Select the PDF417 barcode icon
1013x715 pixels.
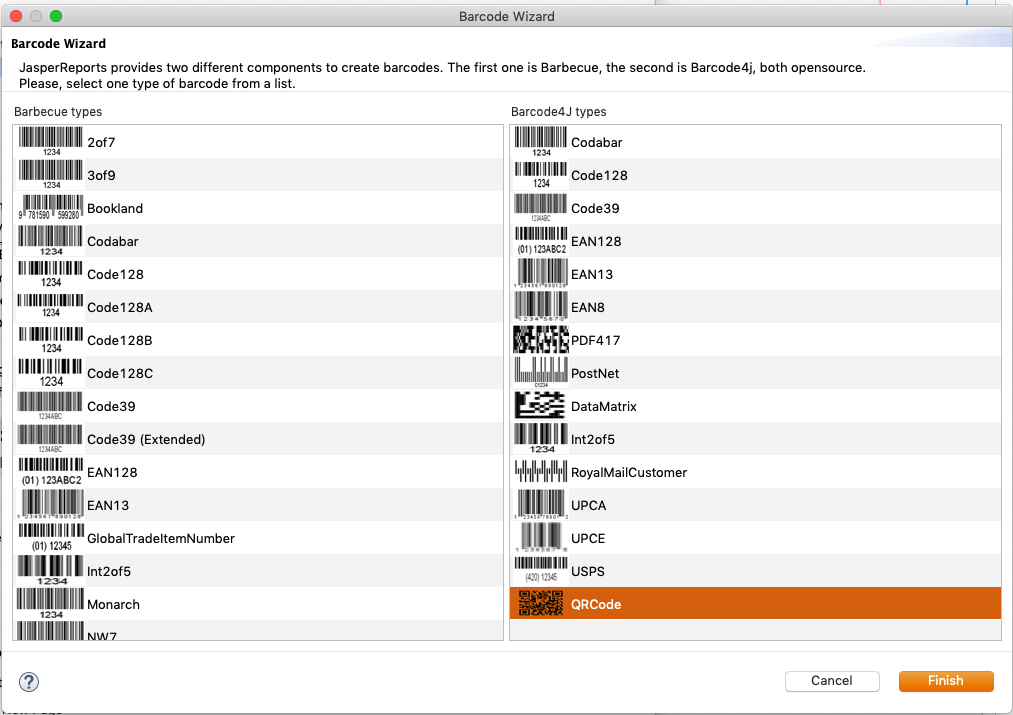541,340
